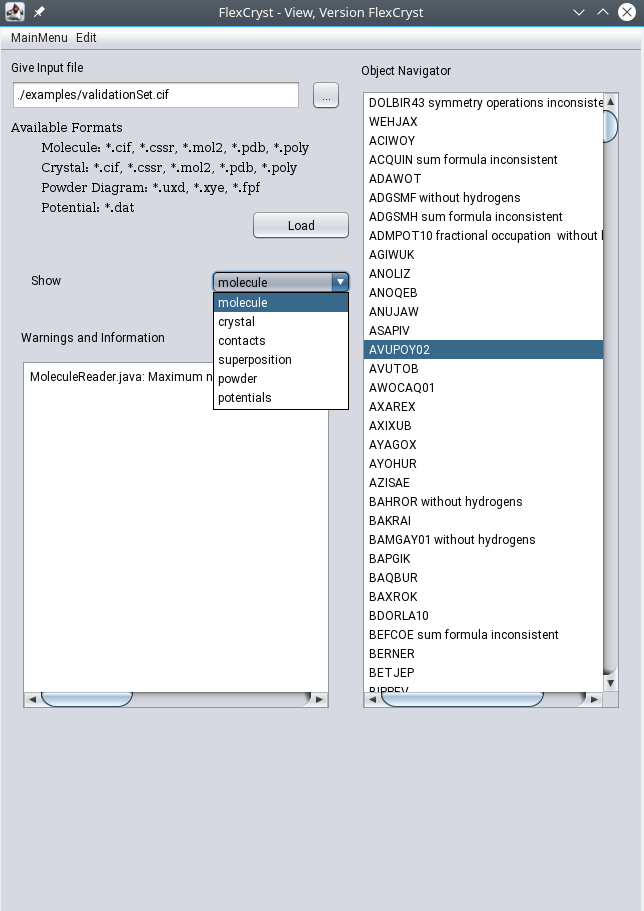Select 'molecule' in the dropdown list

[281, 303]
